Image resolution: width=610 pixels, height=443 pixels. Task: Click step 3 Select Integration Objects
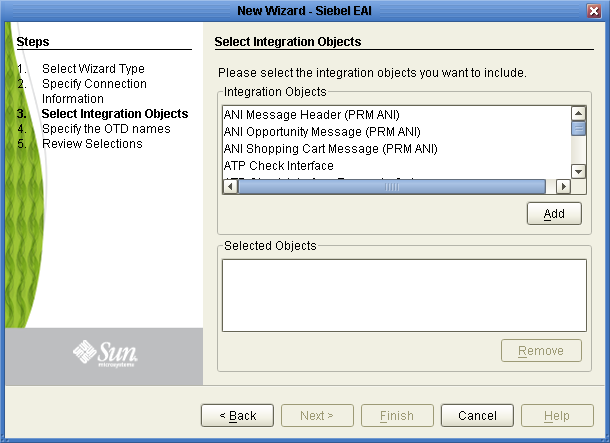115,114
